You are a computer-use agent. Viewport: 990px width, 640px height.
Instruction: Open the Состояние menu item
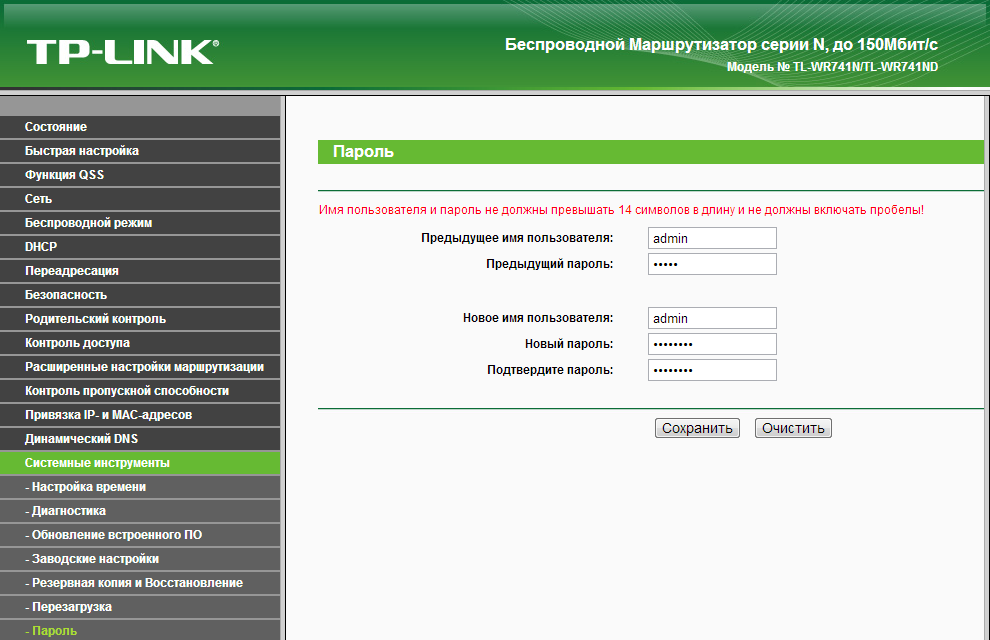pos(140,127)
